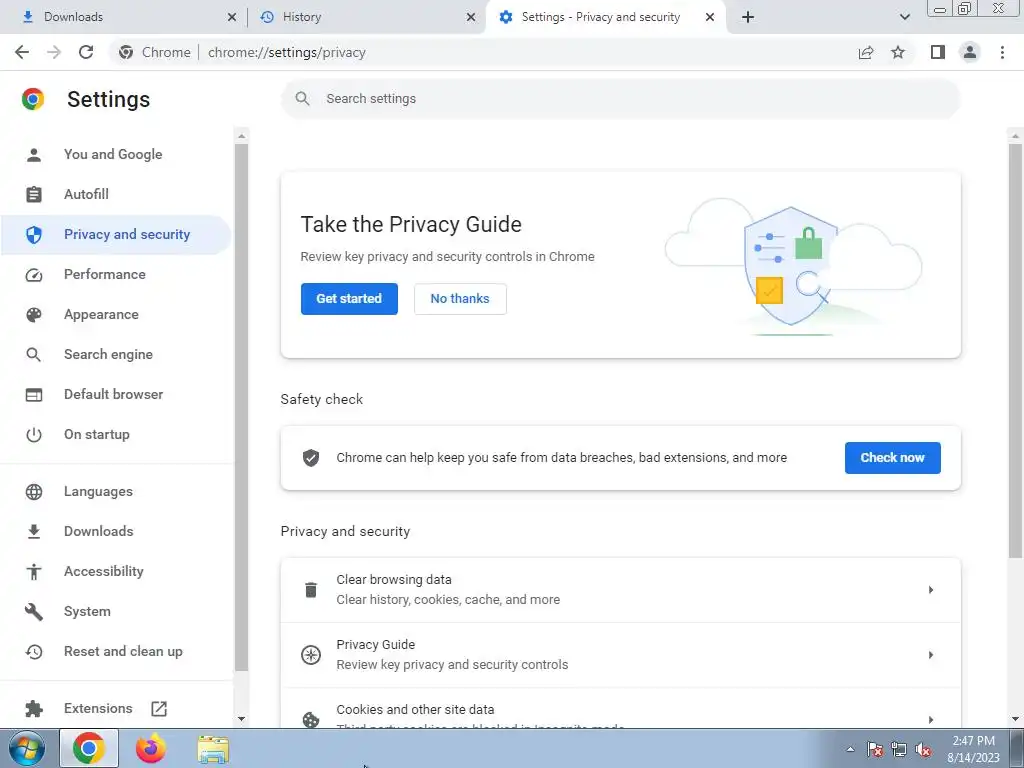Screen dimensions: 1024x768
Task: Open Privacy Guide row
Action: click(x=620, y=655)
